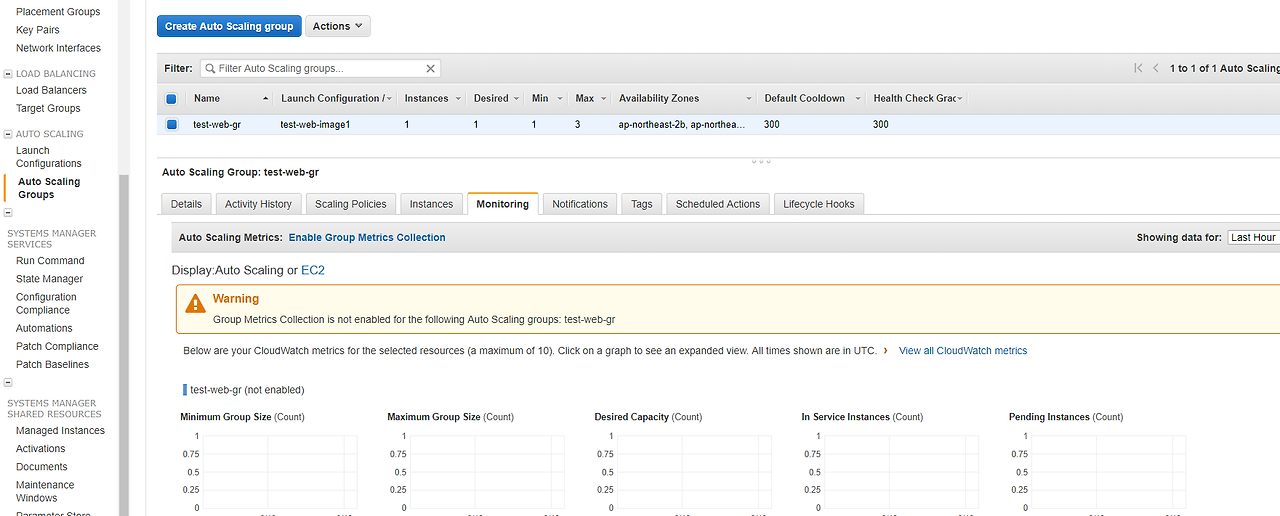Toggle the select-all checkbox in table header
Image resolution: width=1280 pixels, height=516 pixels.
tap(171, 99)
